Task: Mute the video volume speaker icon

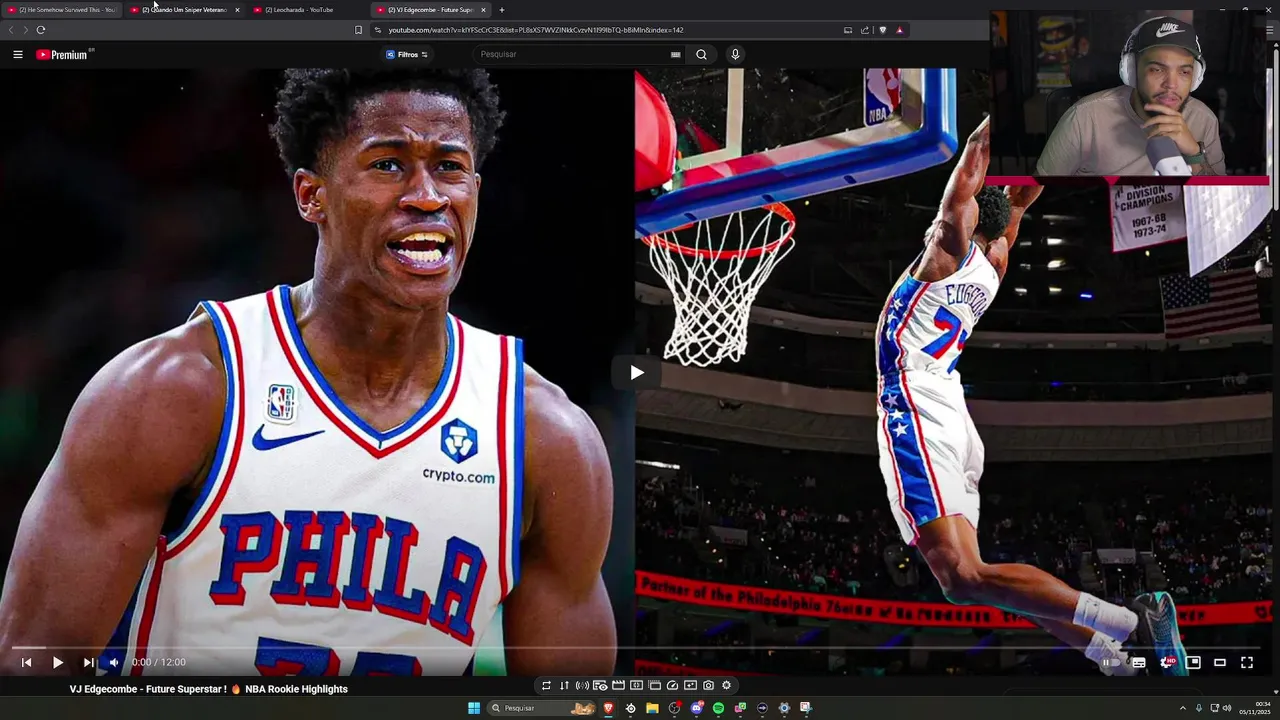Action: click(113, 662)
